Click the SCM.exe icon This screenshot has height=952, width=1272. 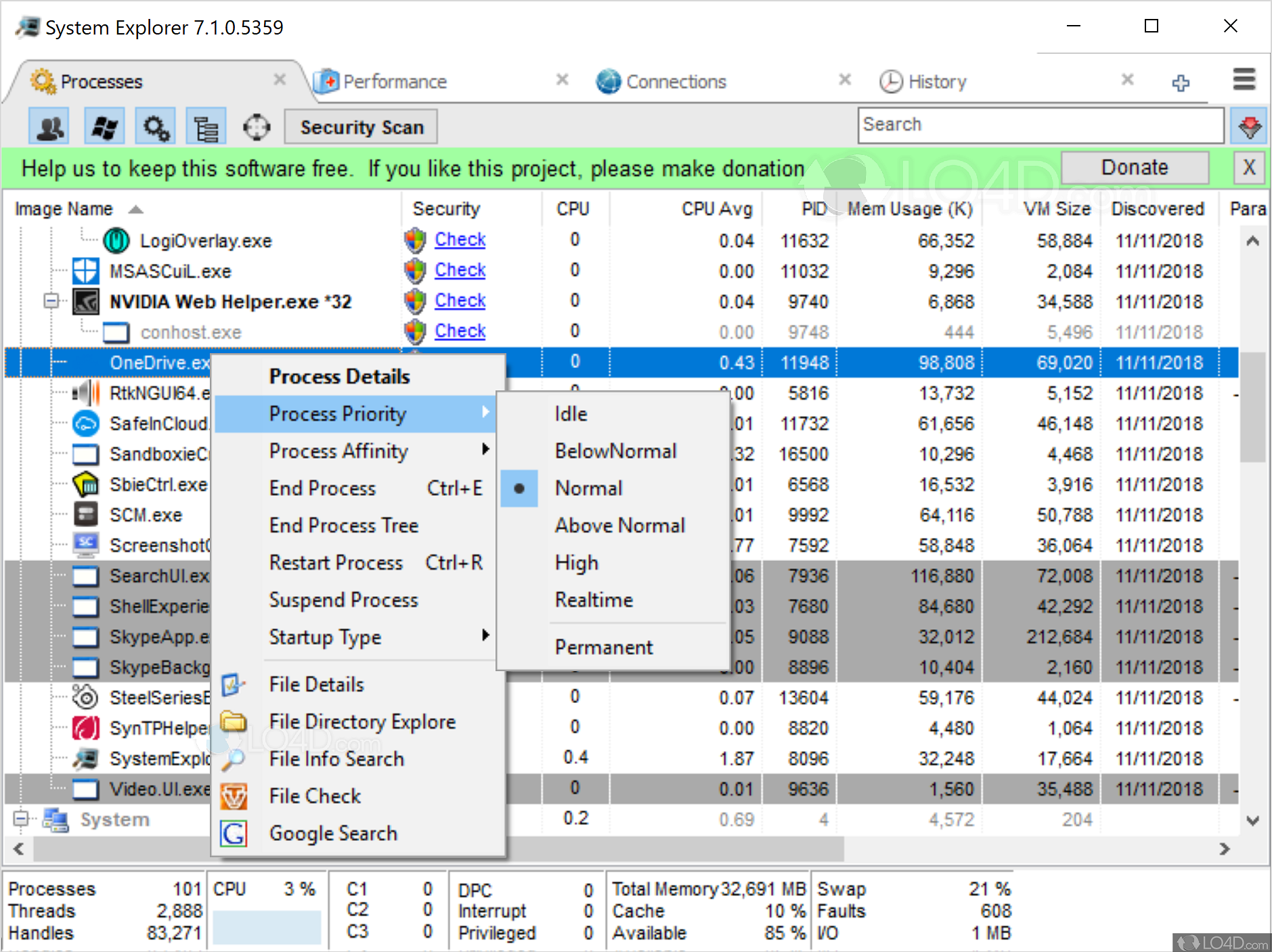(x=86, y=514)
